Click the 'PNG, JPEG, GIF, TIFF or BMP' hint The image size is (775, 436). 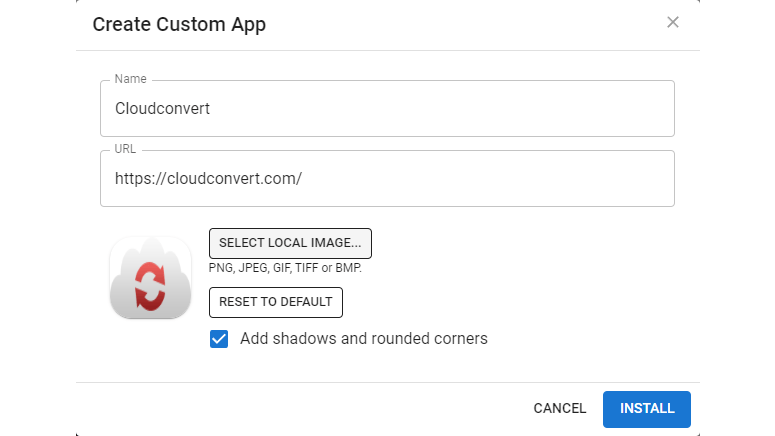[x=285, y=268]
